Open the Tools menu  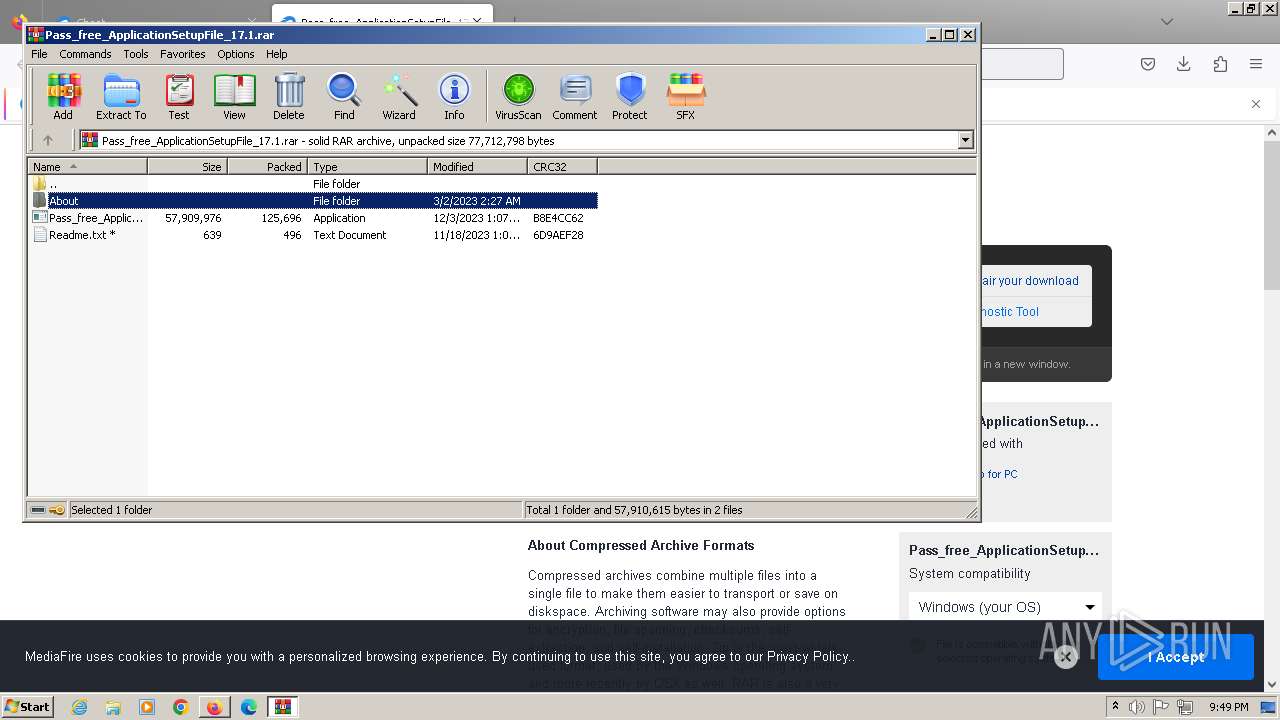pyautogui.click(x=136, y=54)
